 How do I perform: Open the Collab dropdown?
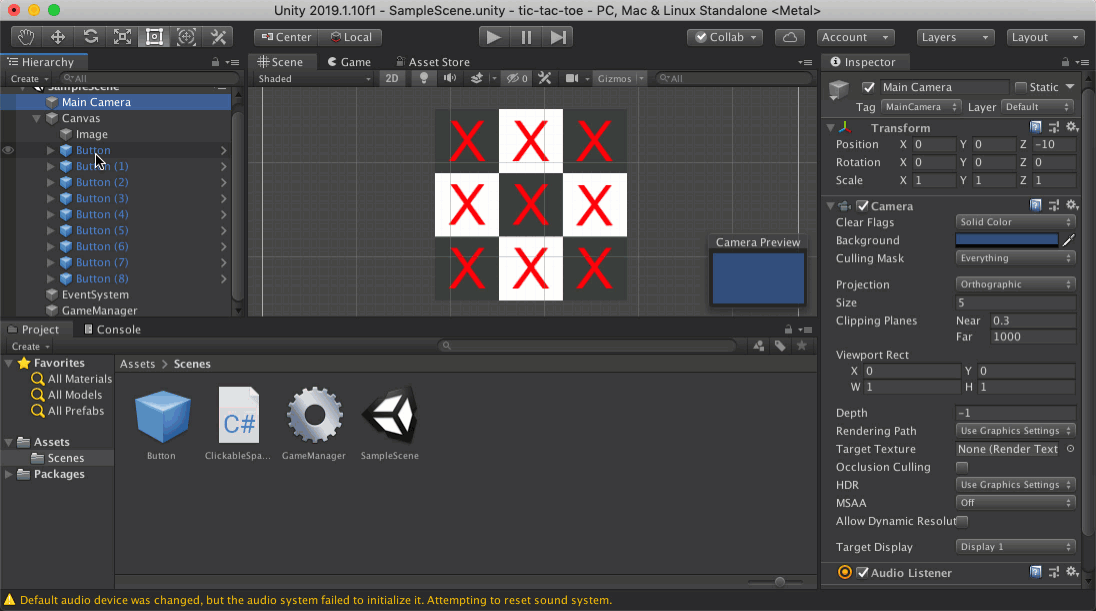pos(725,37)
